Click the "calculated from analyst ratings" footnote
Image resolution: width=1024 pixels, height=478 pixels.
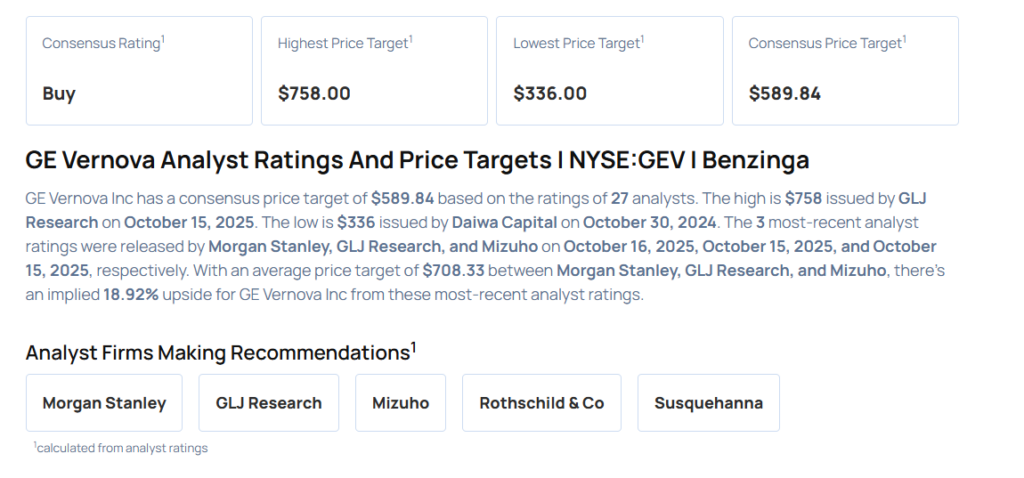[x=121, y=448]
